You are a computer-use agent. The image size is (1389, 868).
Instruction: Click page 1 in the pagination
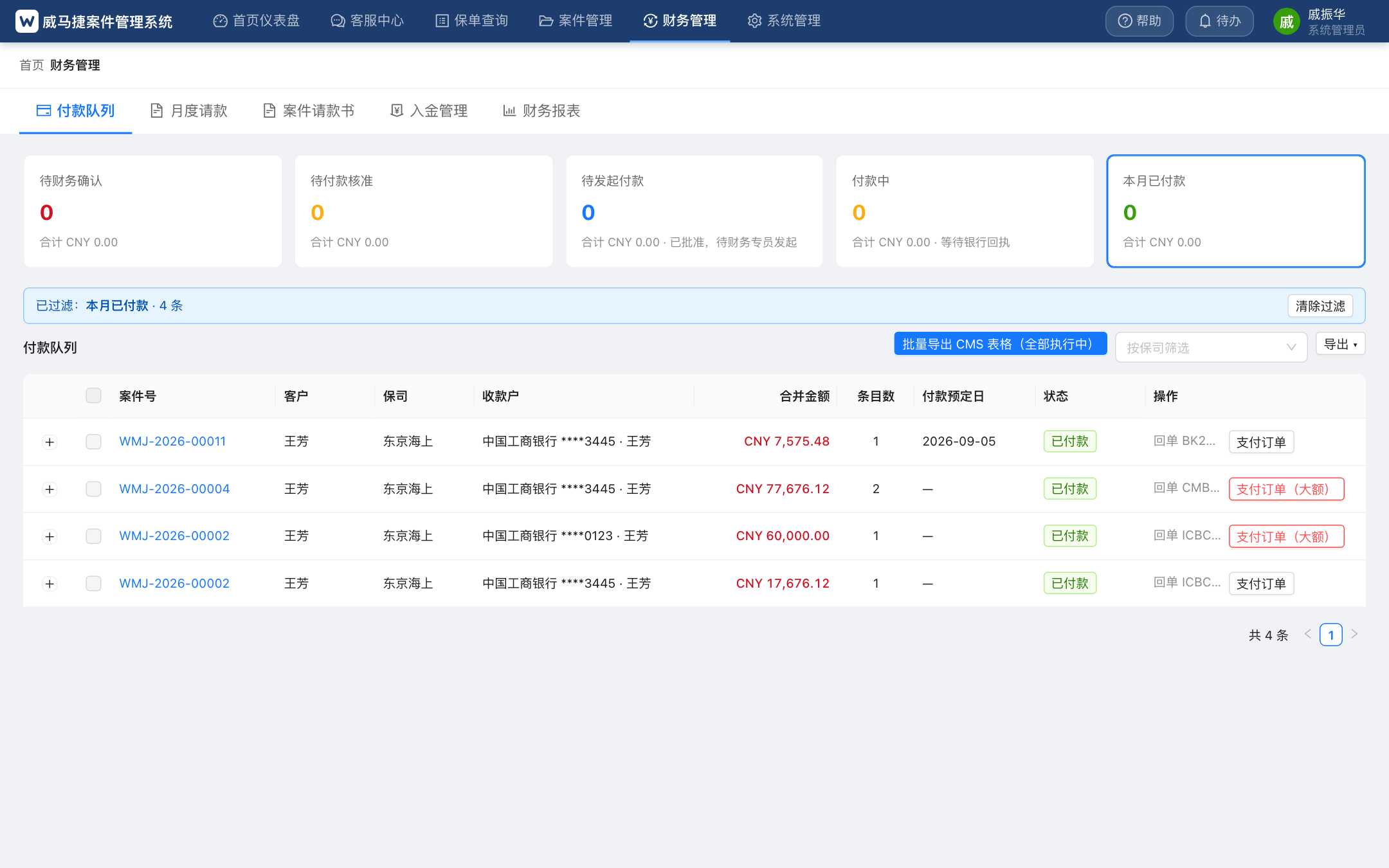coord(1330,635)
